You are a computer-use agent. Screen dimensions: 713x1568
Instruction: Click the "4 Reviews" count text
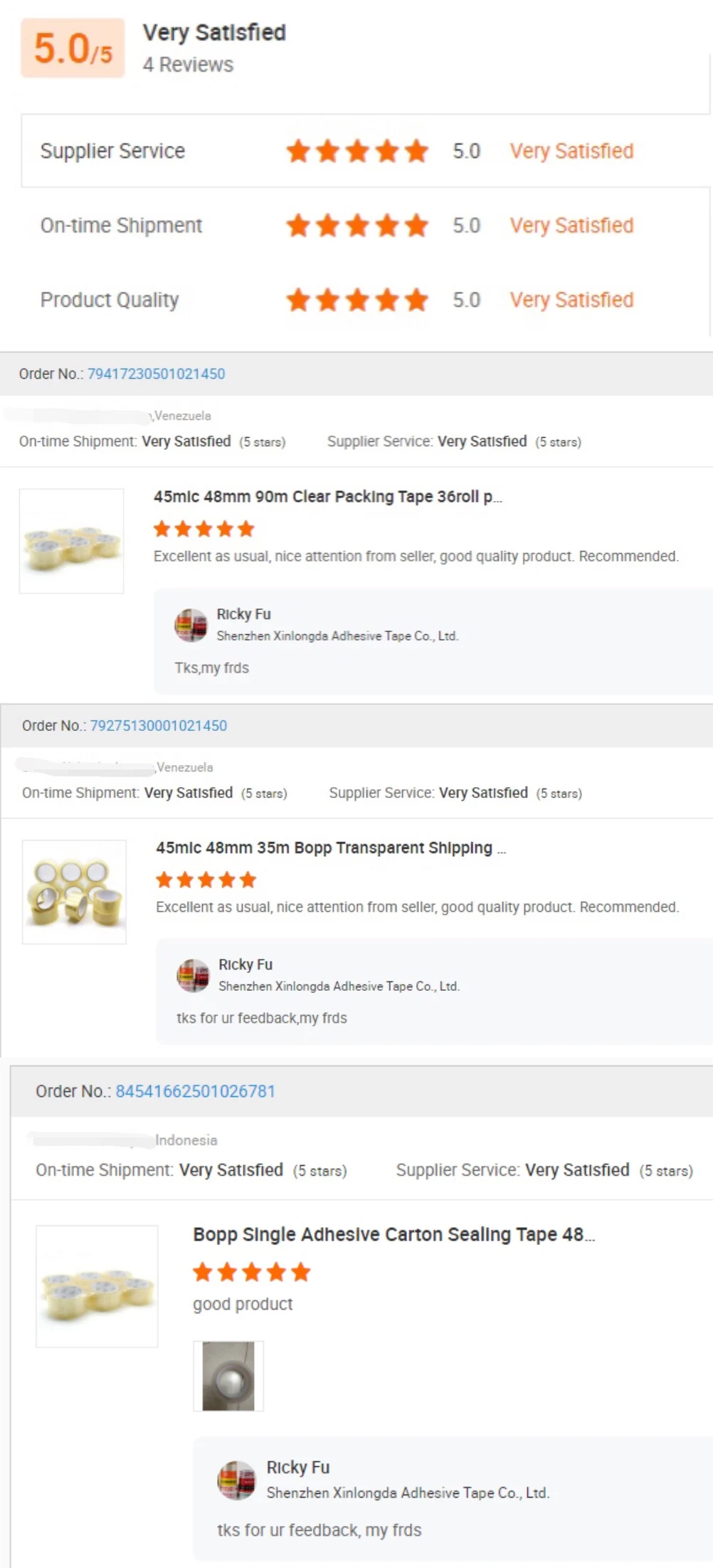coord(188,65)
